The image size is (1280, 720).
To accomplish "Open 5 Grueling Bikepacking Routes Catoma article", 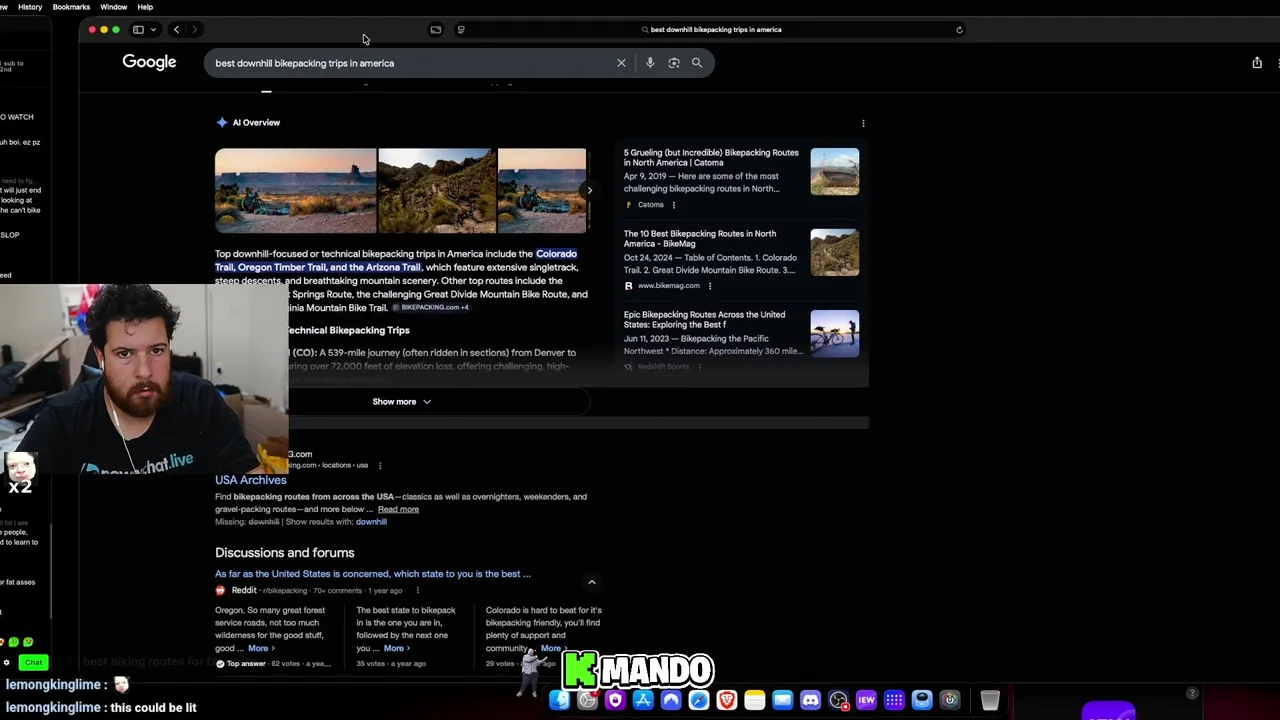I will [x=711, y=157].
